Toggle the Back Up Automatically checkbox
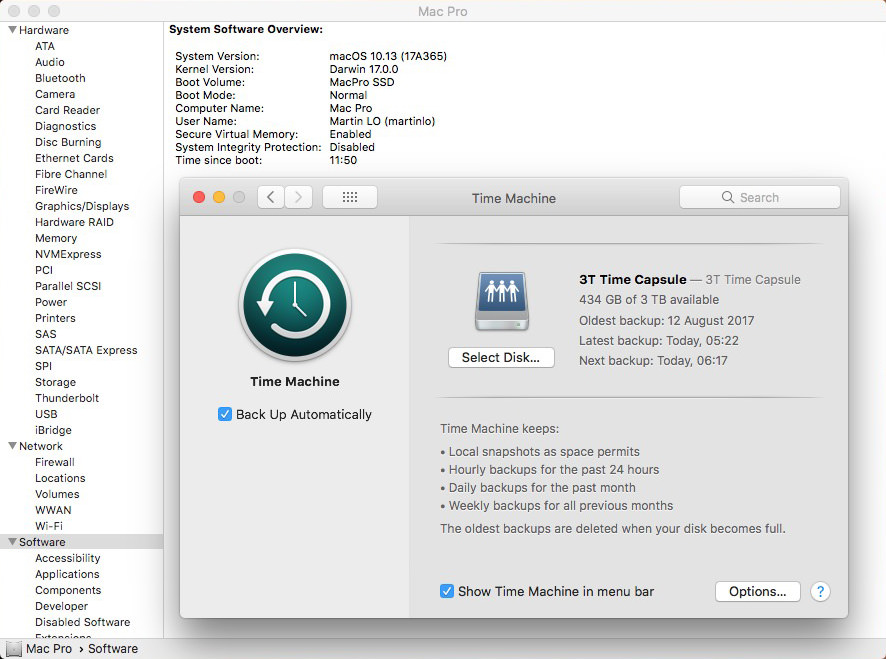The width and height of the screenshot is (886, 659). (x=224, y=414)
